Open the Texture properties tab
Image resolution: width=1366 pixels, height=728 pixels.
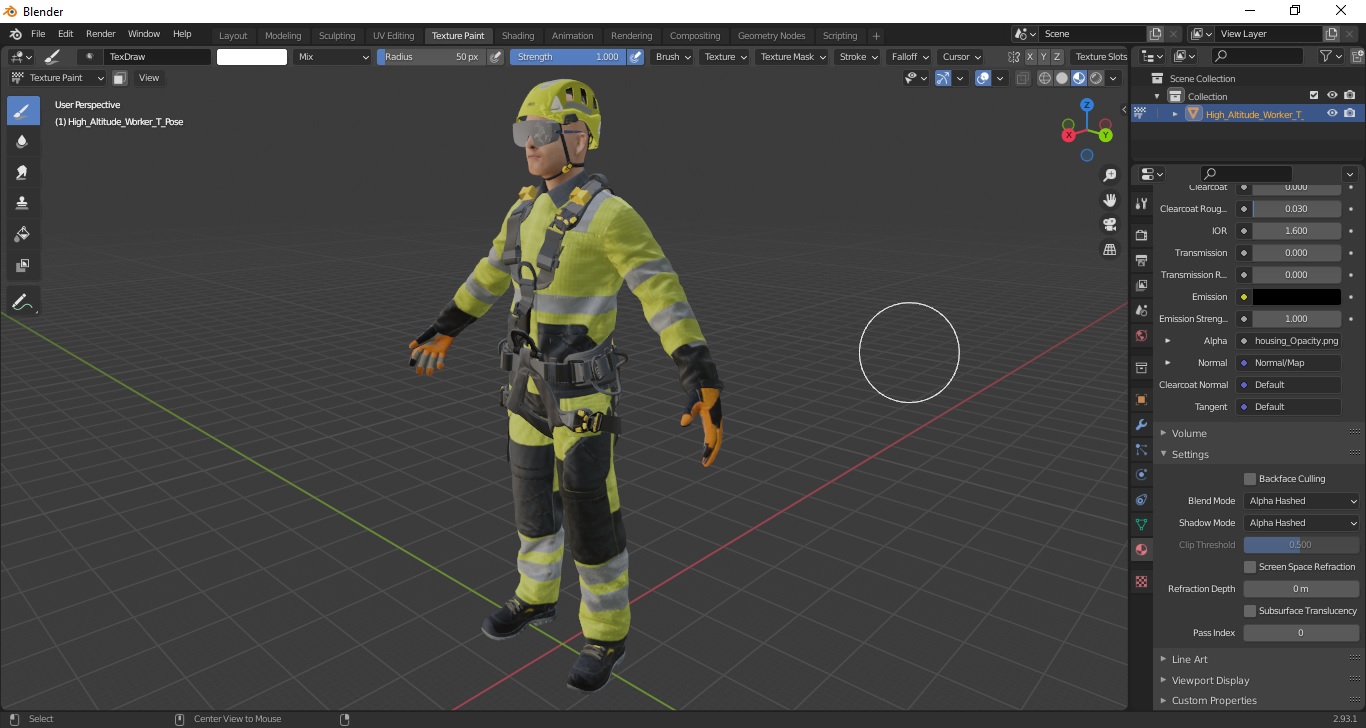click(1142, 581)
